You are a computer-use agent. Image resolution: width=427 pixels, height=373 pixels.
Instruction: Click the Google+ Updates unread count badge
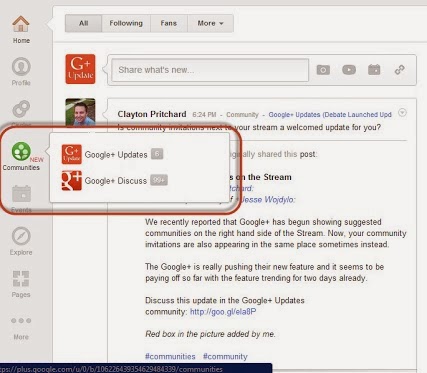pos(157,154)
